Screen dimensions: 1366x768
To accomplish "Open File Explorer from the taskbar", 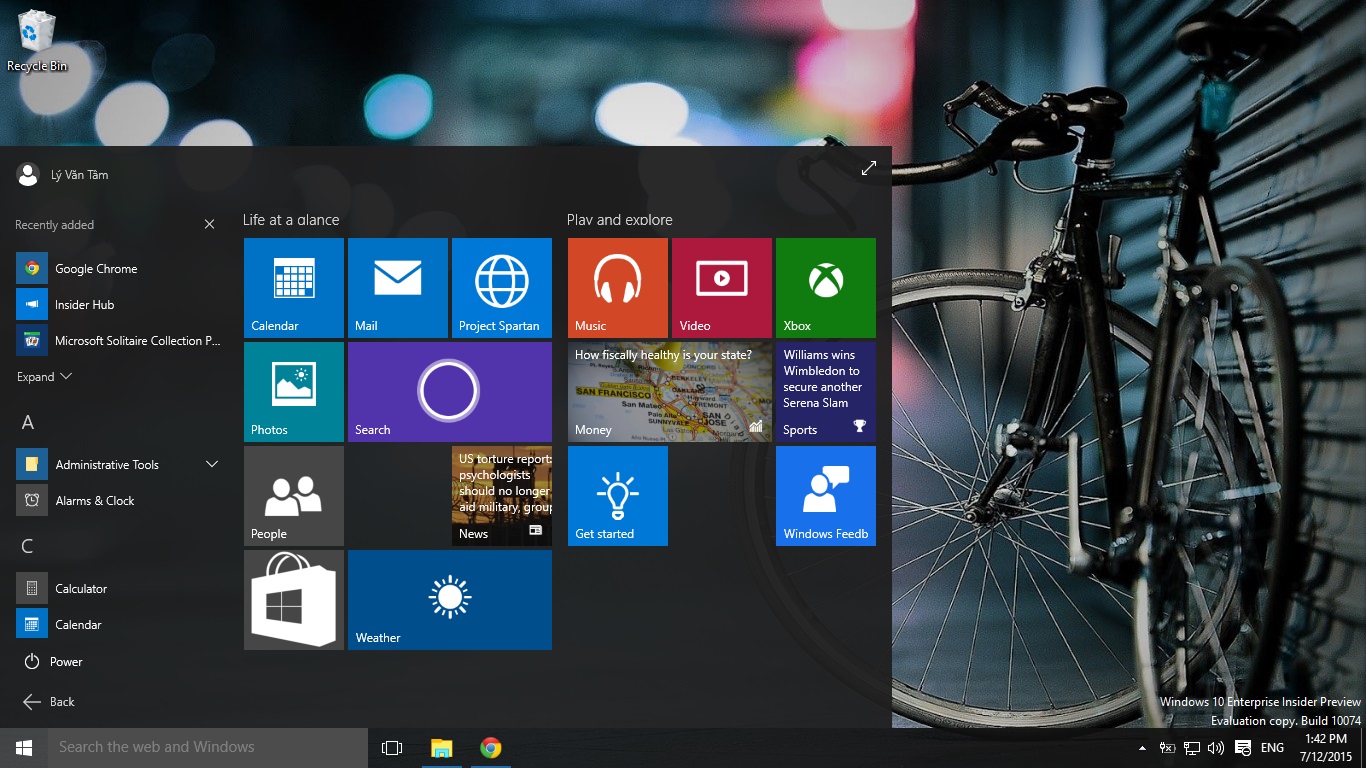I will coord(441,748).
